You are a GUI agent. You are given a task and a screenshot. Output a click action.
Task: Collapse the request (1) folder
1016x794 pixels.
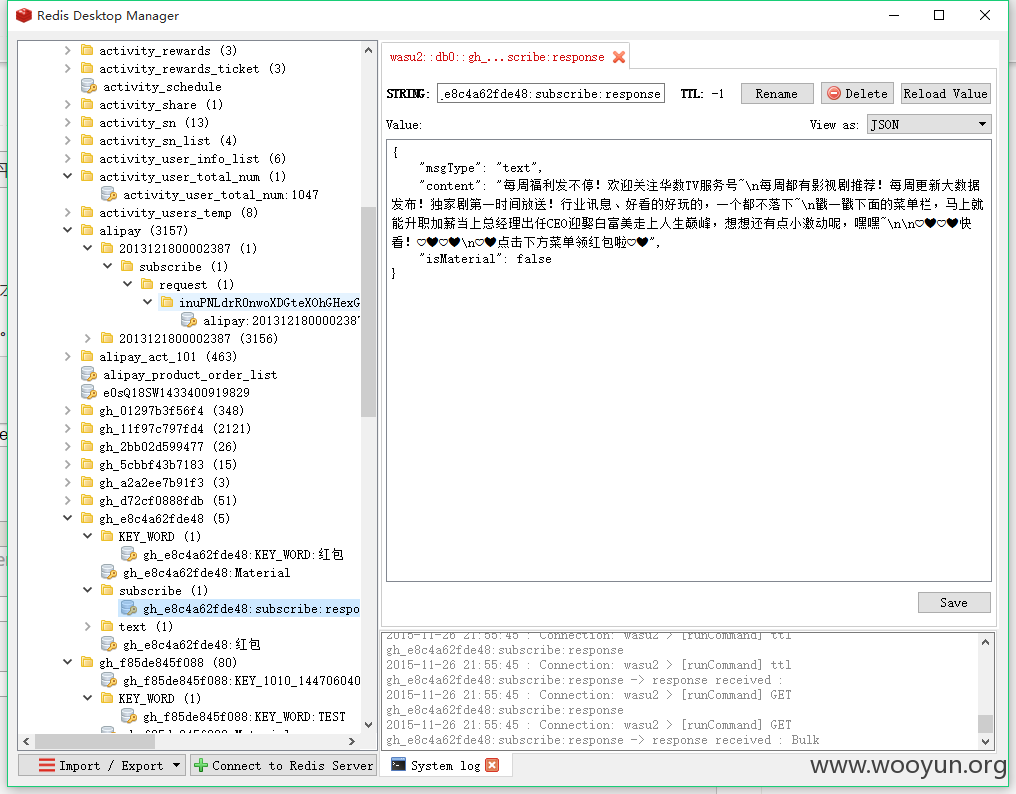coord(128,284)
